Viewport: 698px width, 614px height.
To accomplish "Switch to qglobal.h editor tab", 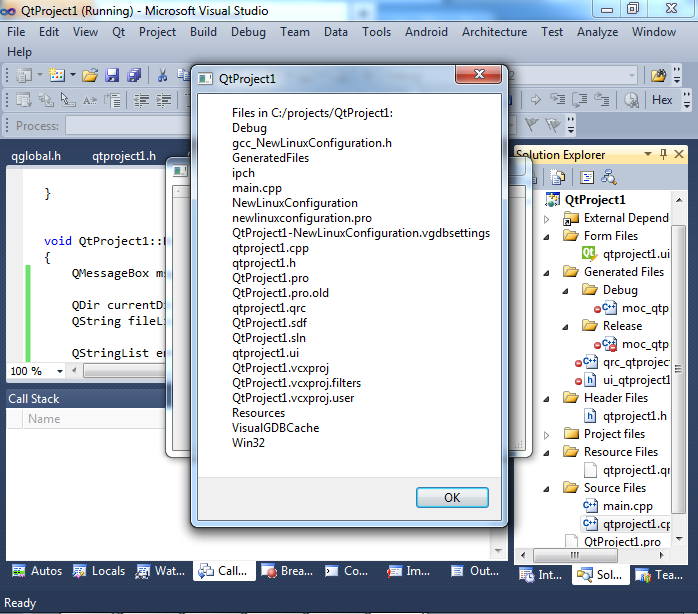I will pos(36,156).
